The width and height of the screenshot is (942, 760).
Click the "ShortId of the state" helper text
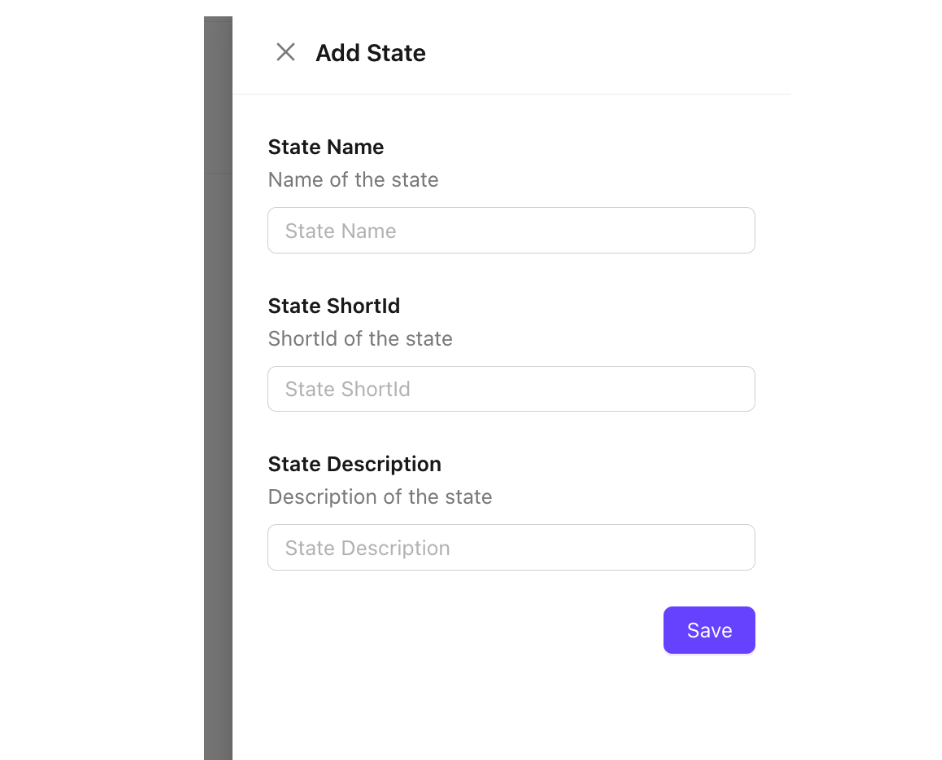[x=360, y=339]
